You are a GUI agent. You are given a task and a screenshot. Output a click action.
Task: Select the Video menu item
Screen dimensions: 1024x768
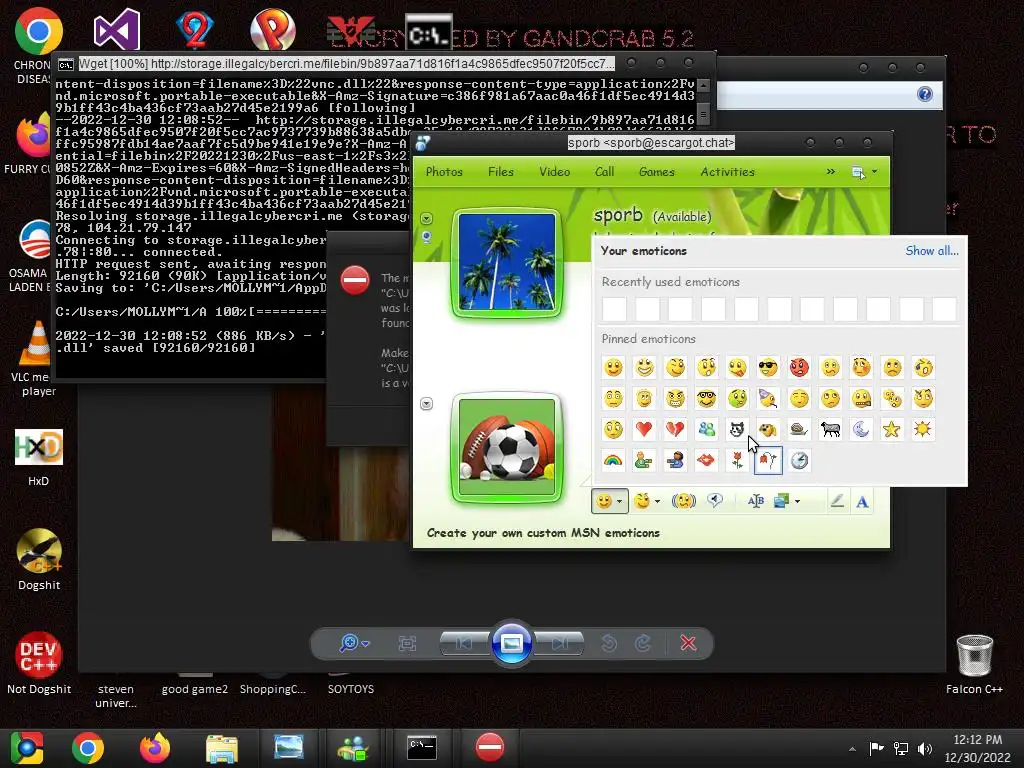(554, 172)
